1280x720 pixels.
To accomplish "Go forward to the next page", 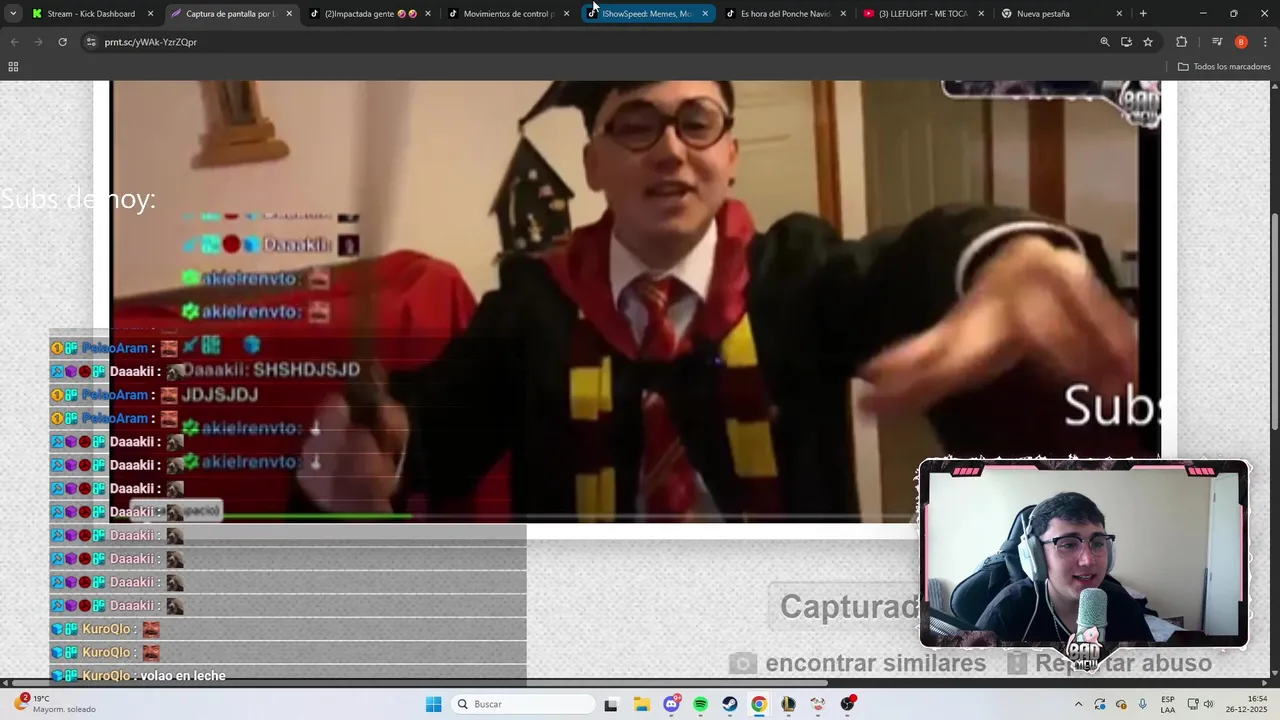I will (x=38, y=42).
